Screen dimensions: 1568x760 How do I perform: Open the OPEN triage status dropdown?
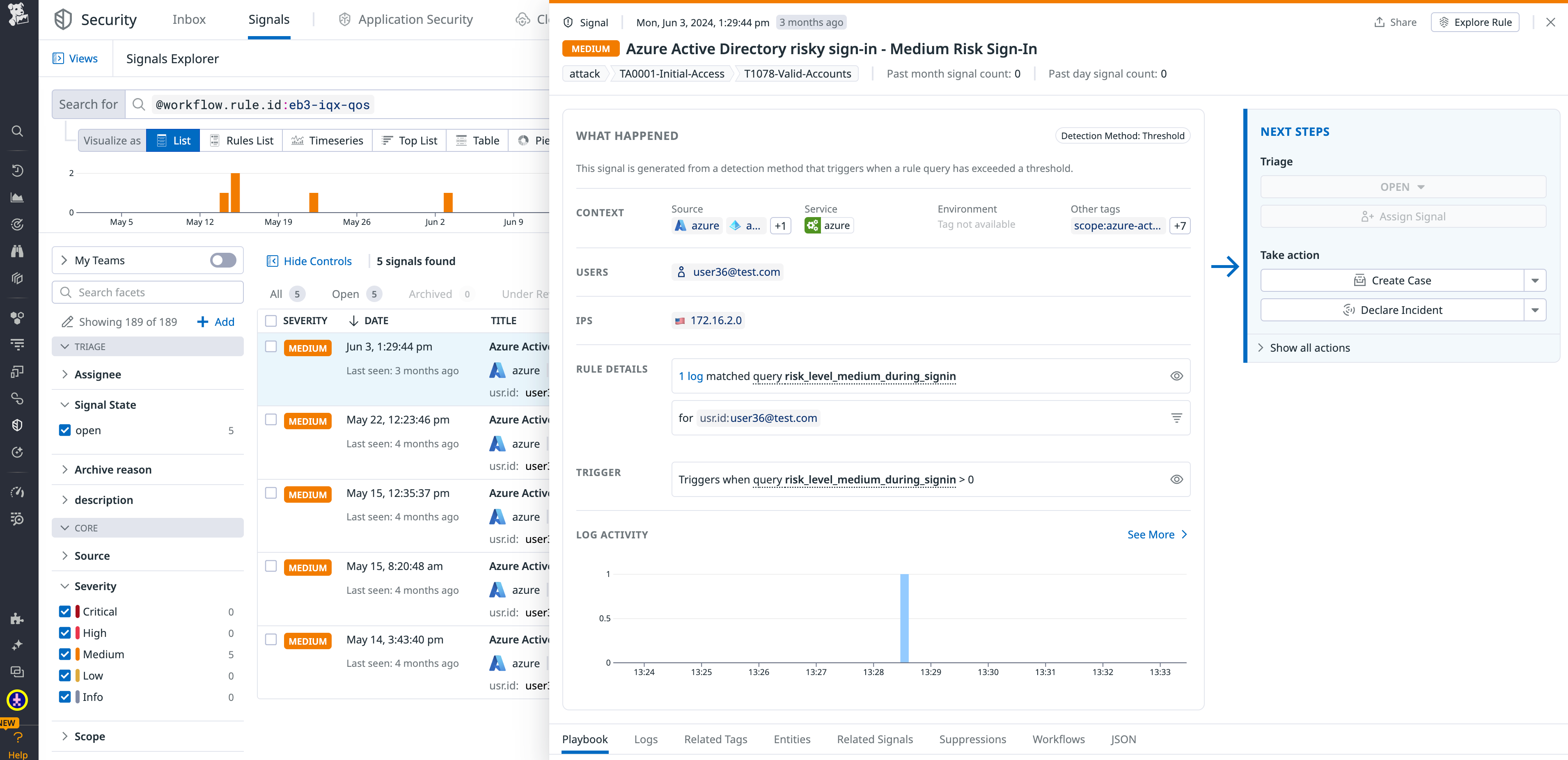[1403, 186]
